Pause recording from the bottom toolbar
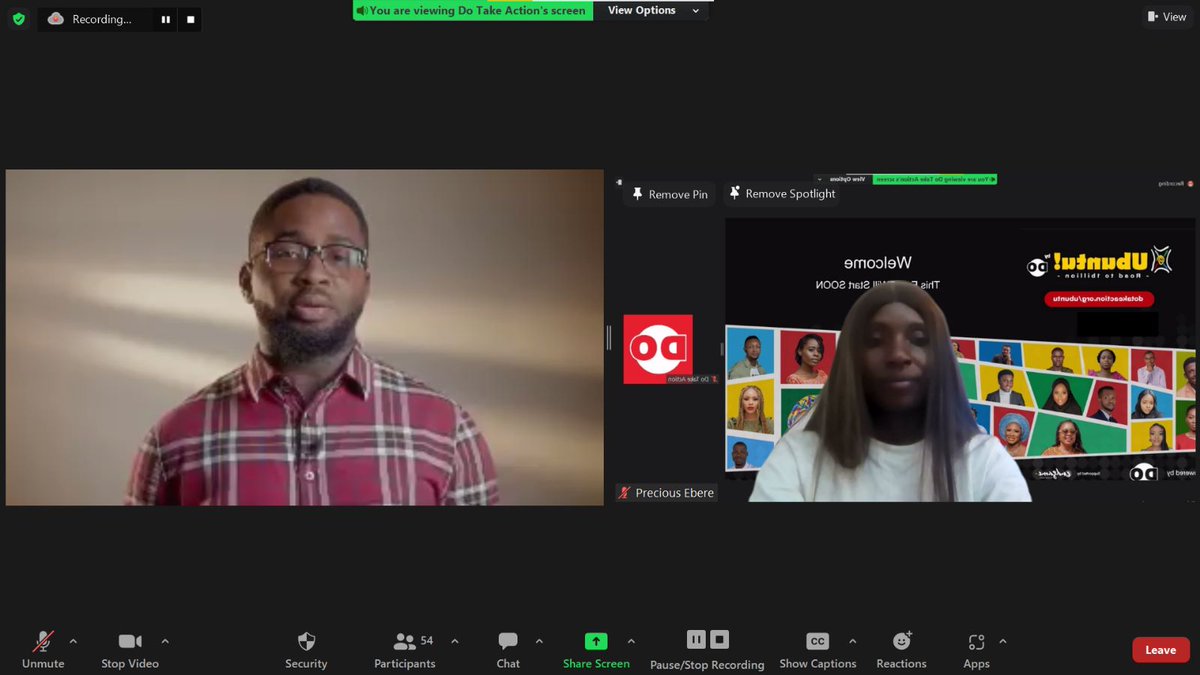Screen dimensions: 1200x675 696,639
